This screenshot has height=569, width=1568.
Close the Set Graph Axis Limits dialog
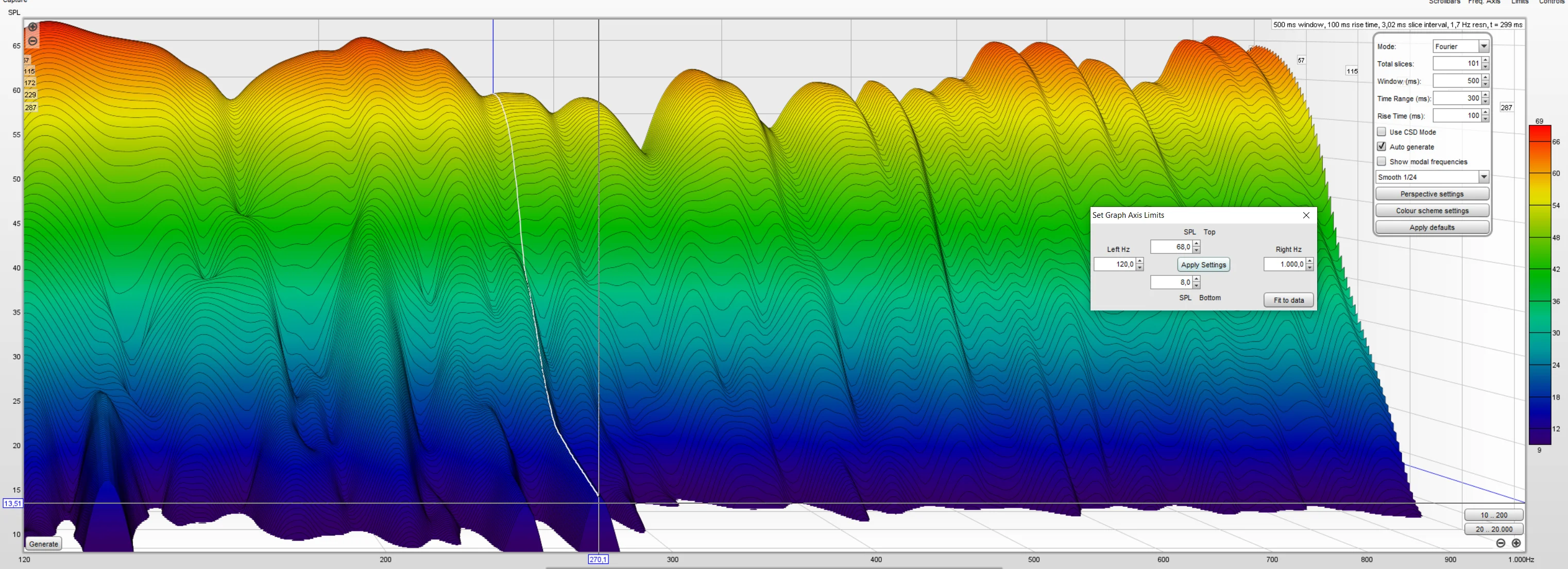pyautogui.click(x=1306, y=215)
